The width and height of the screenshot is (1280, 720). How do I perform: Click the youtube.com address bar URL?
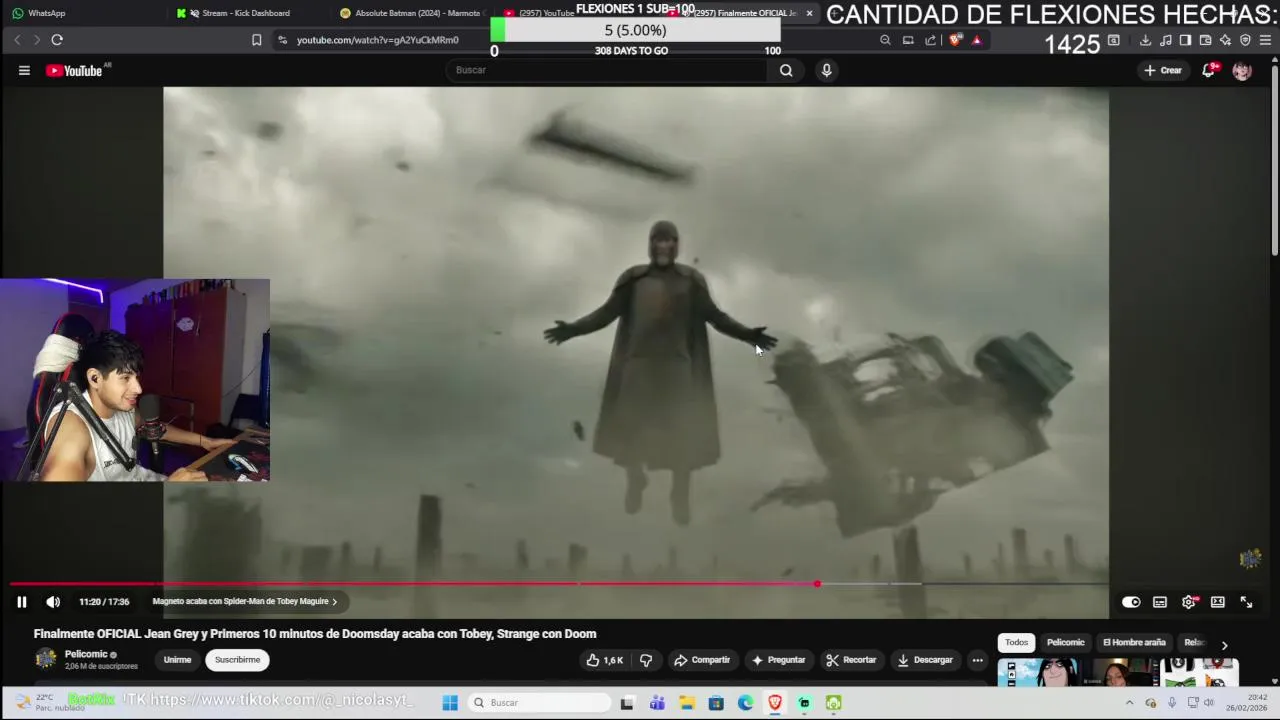pyautogui.click(x=378, y=40)
